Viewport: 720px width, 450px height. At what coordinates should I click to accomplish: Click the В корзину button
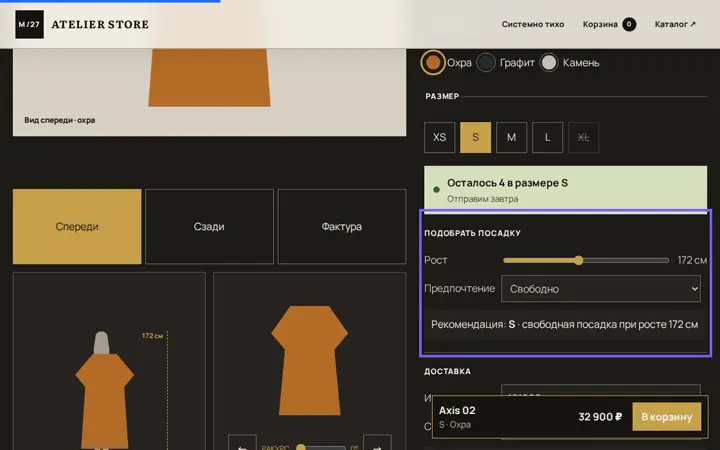(667, 417)
